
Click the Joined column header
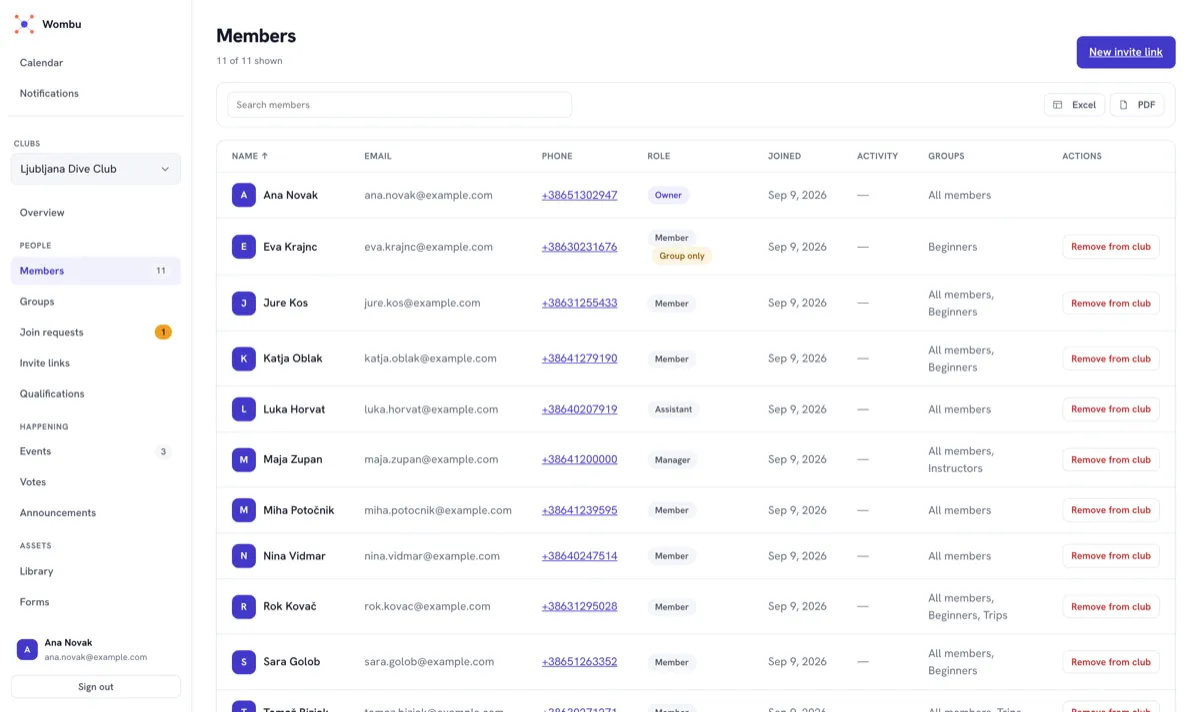pyautogui.click(x=784, y=156)
